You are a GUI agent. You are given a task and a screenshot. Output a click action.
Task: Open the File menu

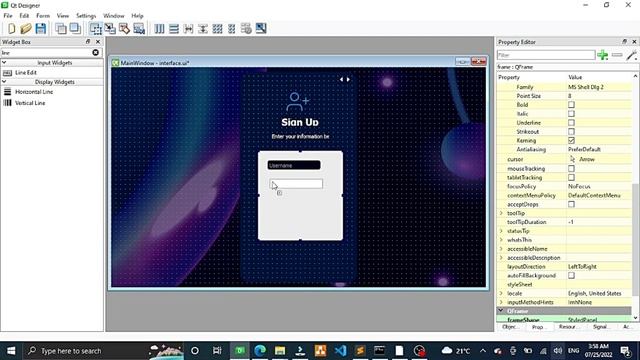8,16
